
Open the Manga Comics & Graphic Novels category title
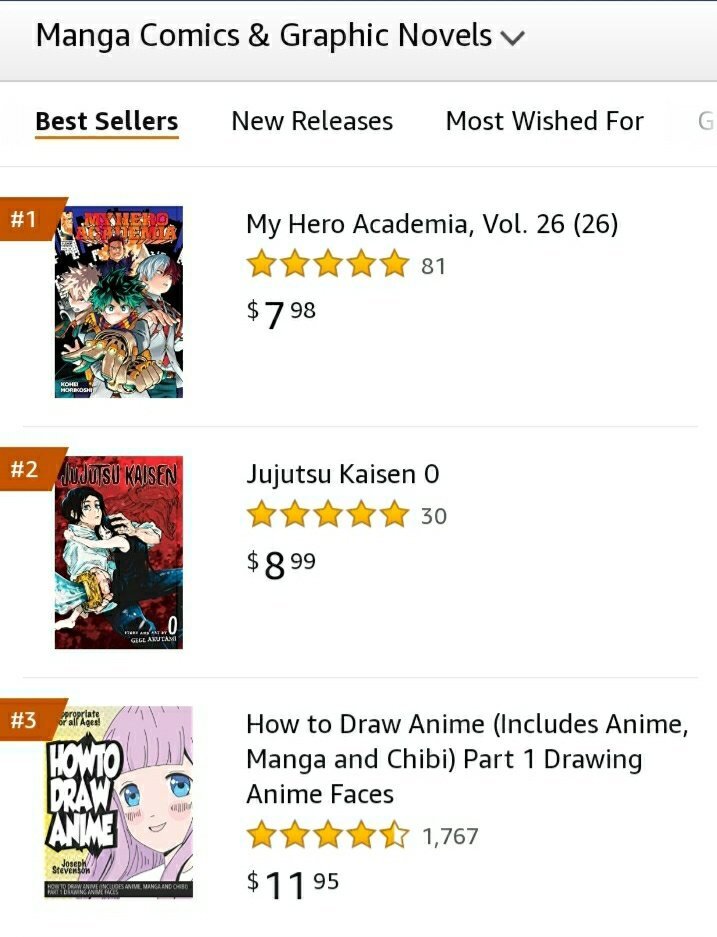(x=263, y=35)
